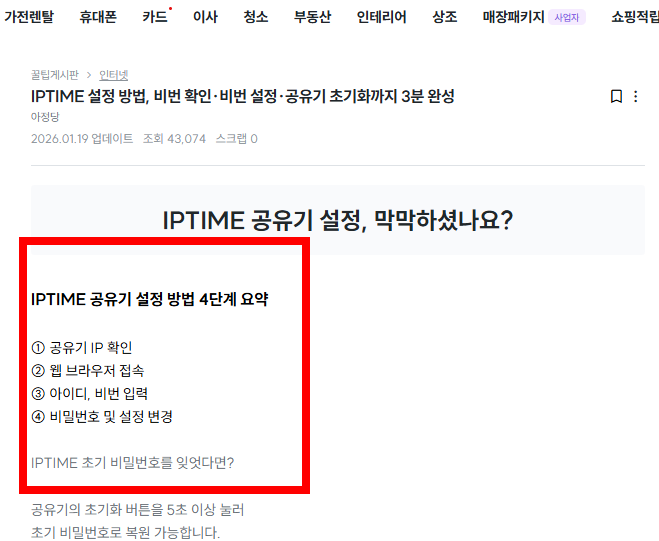Open the 부동산 menu
Screen dimensions: 659x541
(x=312, y=16)
